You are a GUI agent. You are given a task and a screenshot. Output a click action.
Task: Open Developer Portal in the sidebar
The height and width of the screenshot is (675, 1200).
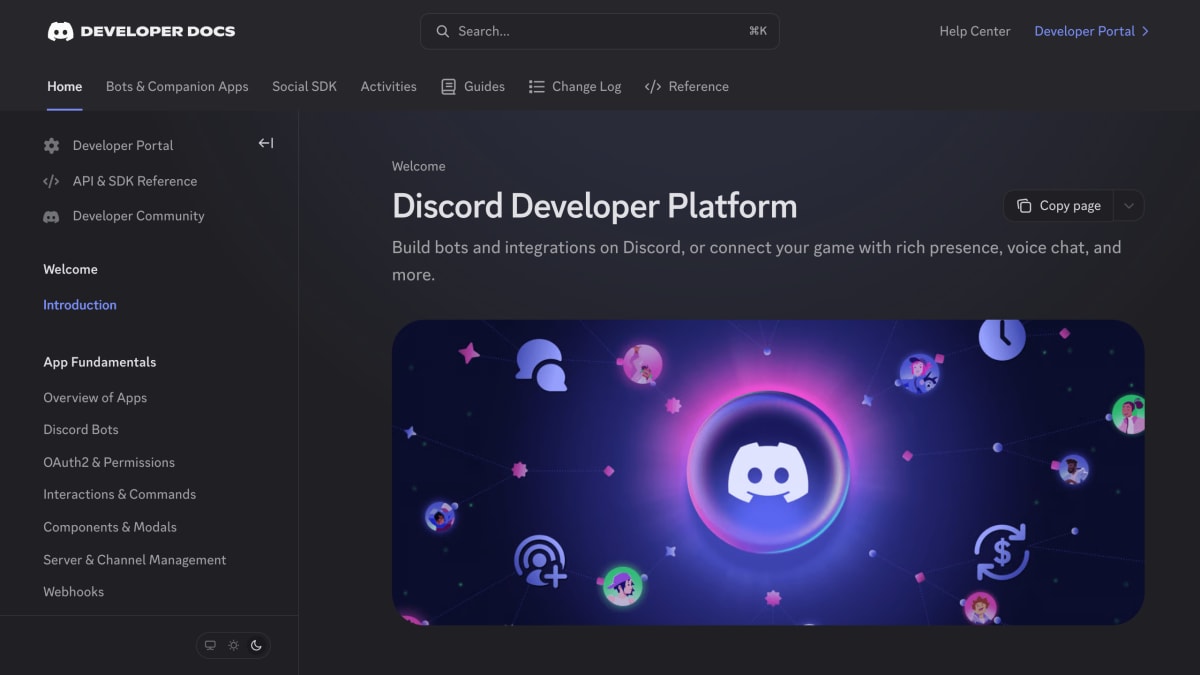(x=123, y=146)
